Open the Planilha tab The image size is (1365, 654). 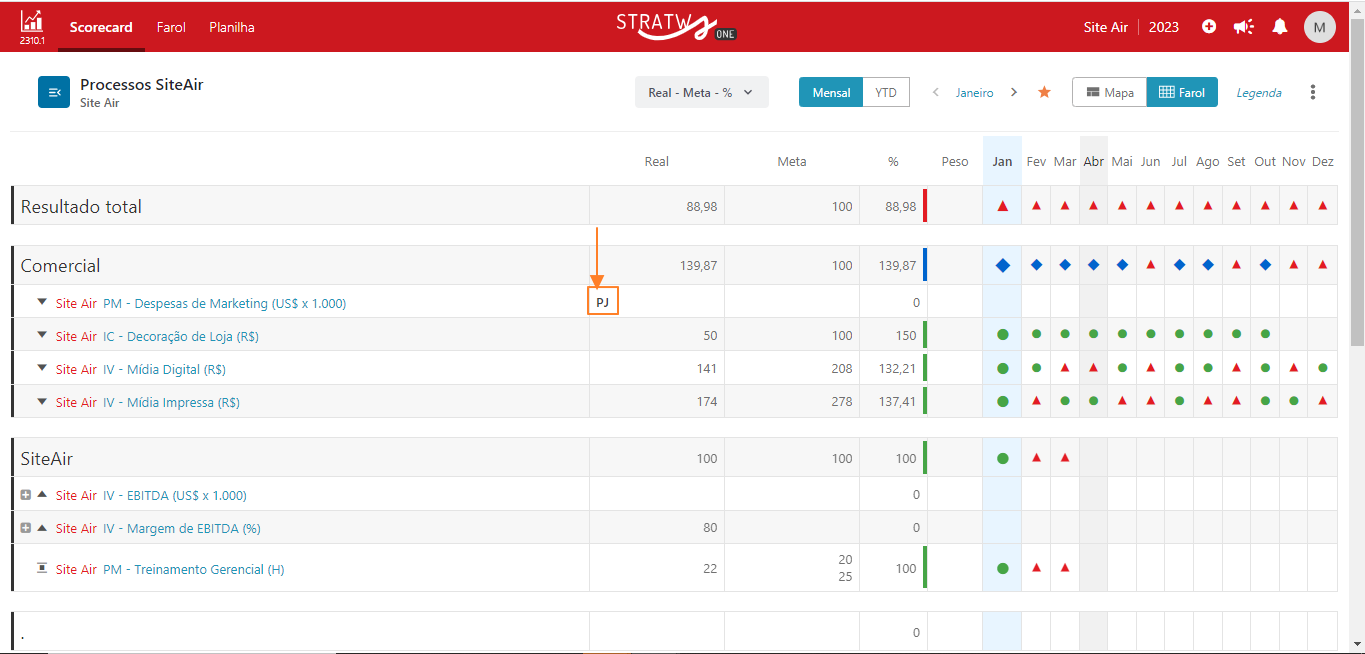pyautogui.click(x=232, y=27)
